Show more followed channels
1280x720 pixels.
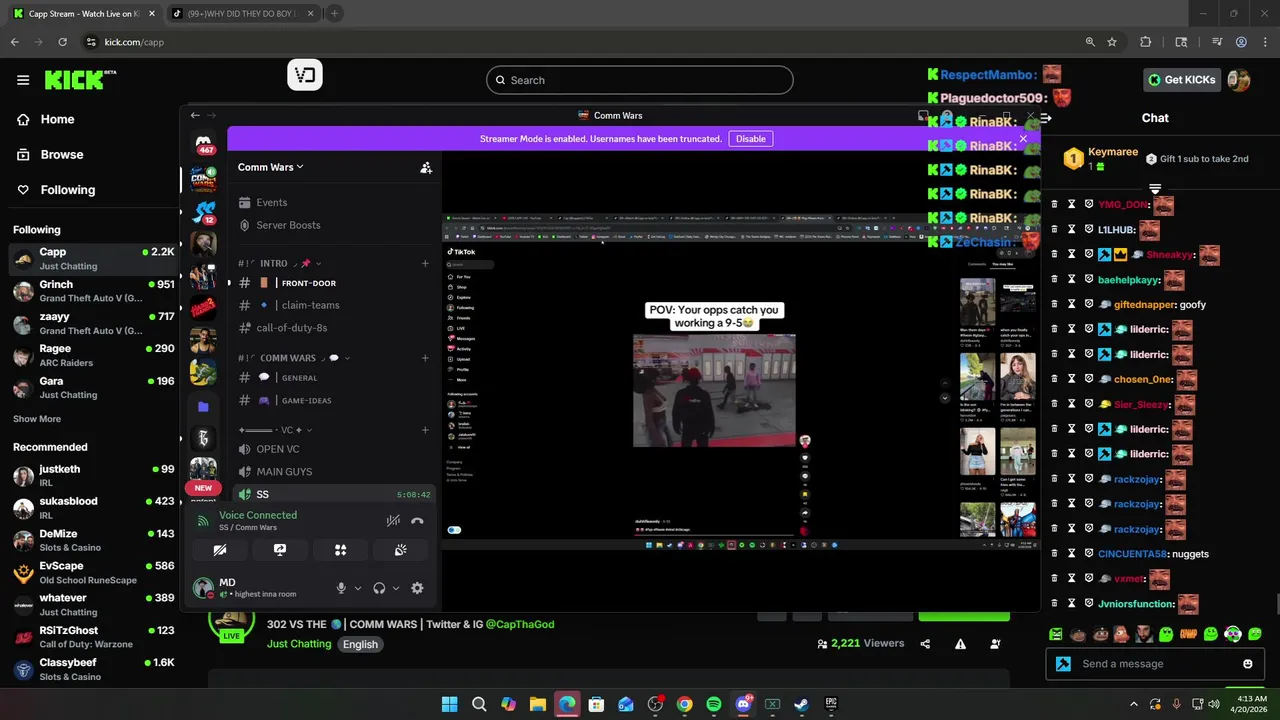coord(37,419)
